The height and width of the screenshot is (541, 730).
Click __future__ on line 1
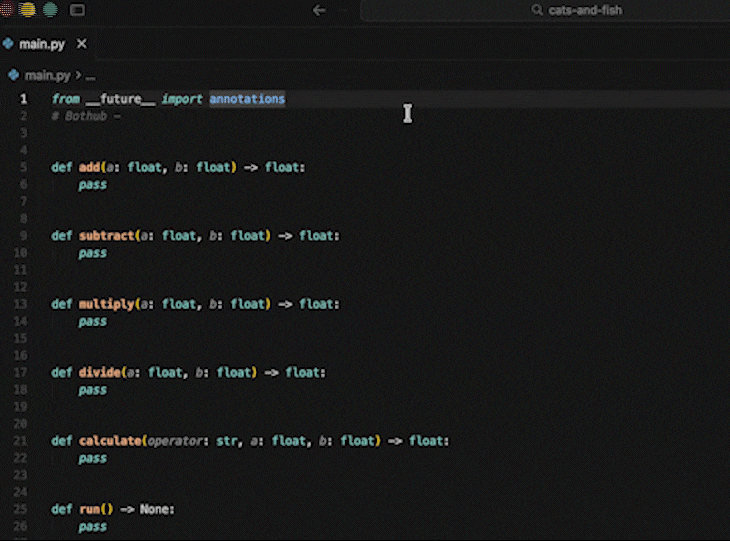pyautogui.click(x=121, y=99)
